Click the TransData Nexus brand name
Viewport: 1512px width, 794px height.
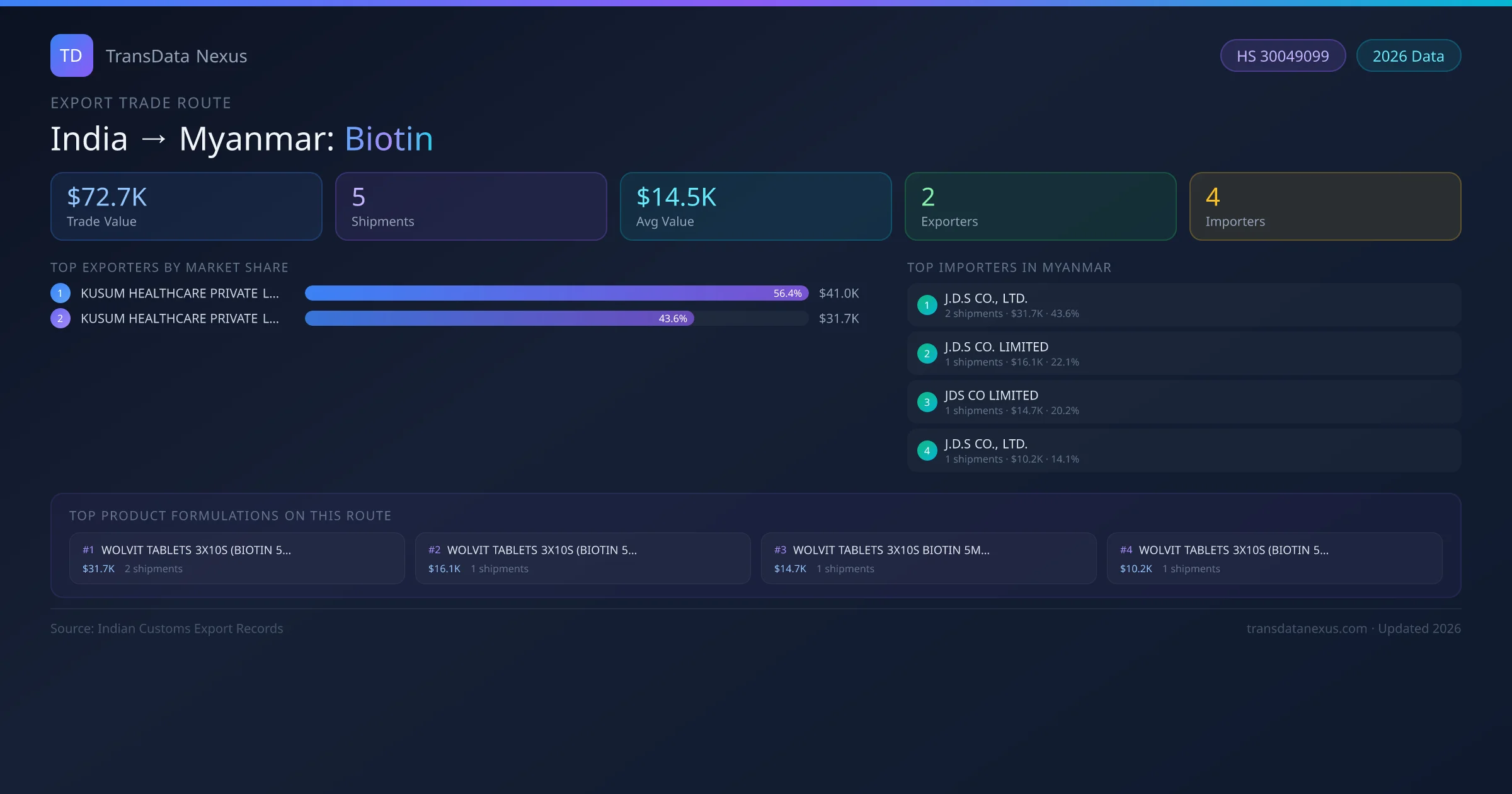click(176, 56)
